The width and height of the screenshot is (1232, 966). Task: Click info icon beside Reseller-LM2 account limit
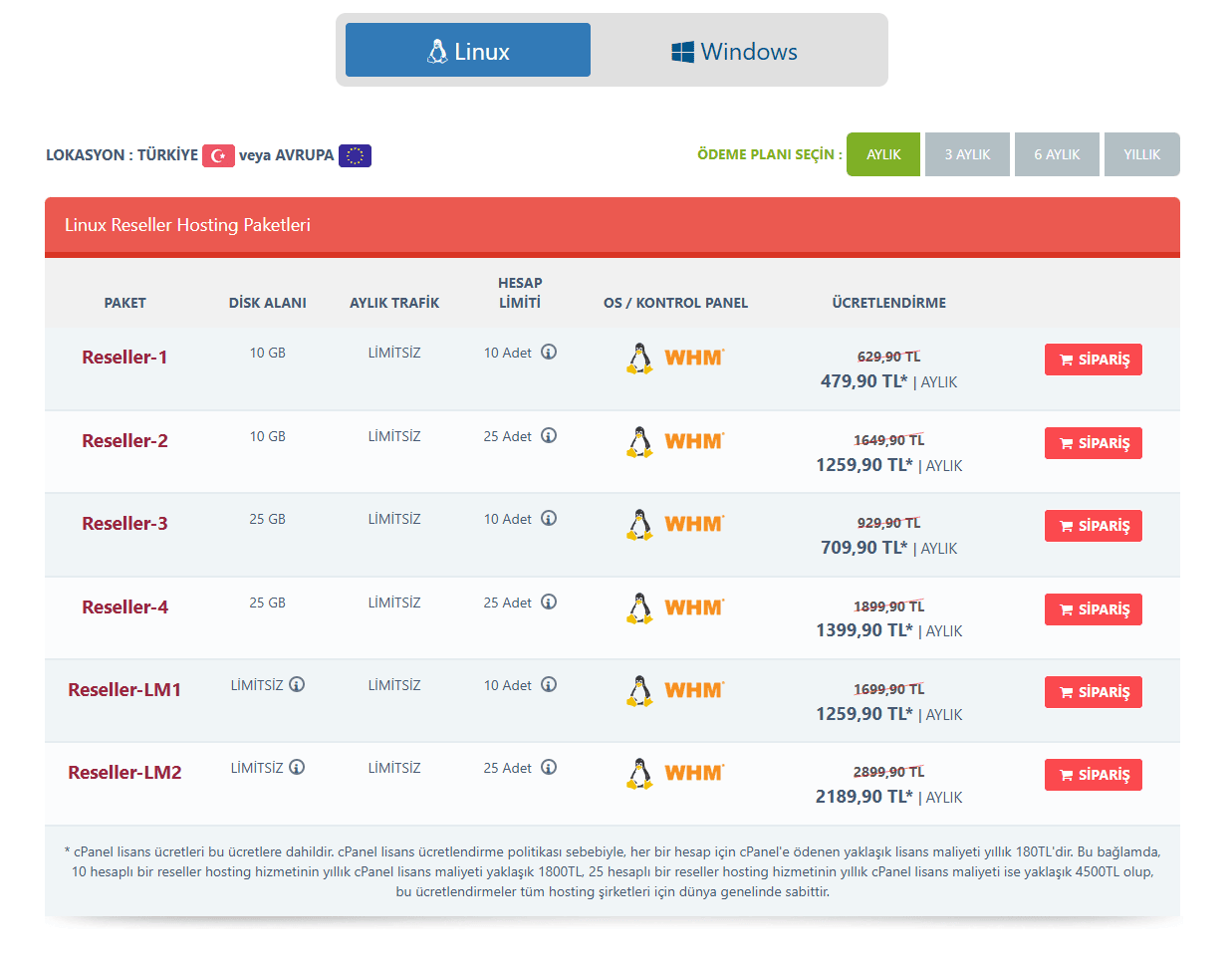(x=549, y=768)
